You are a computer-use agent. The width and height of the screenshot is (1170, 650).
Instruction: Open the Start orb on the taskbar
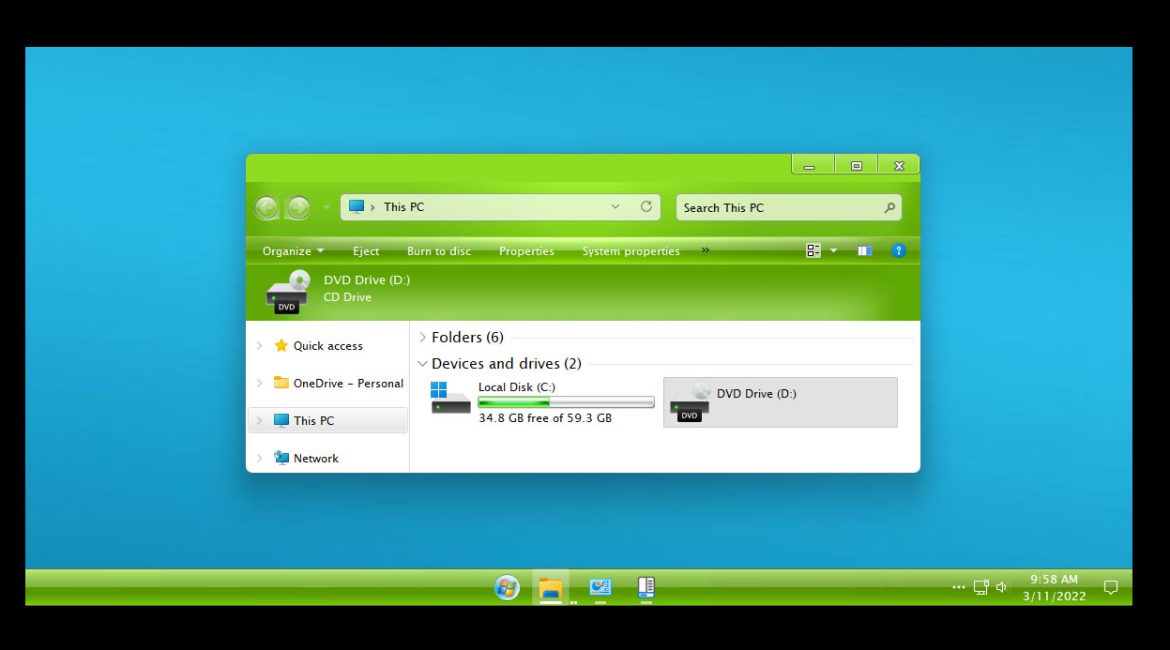[x=507, y=588]
